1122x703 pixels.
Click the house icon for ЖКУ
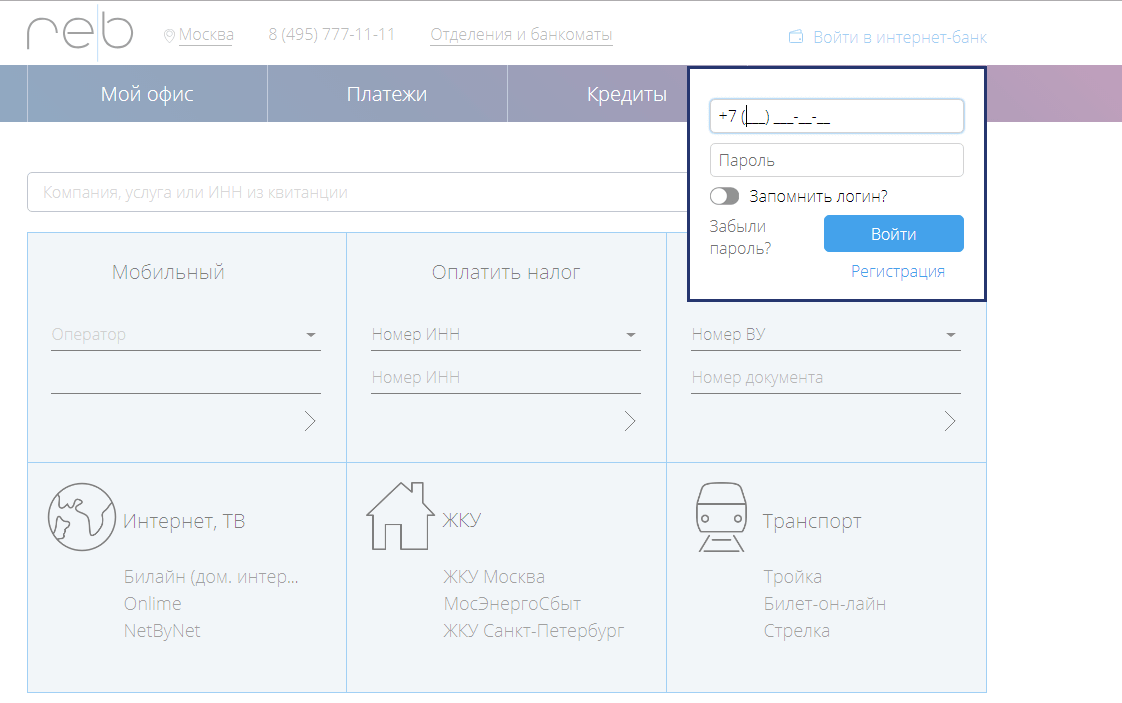(x=400, y=514)
